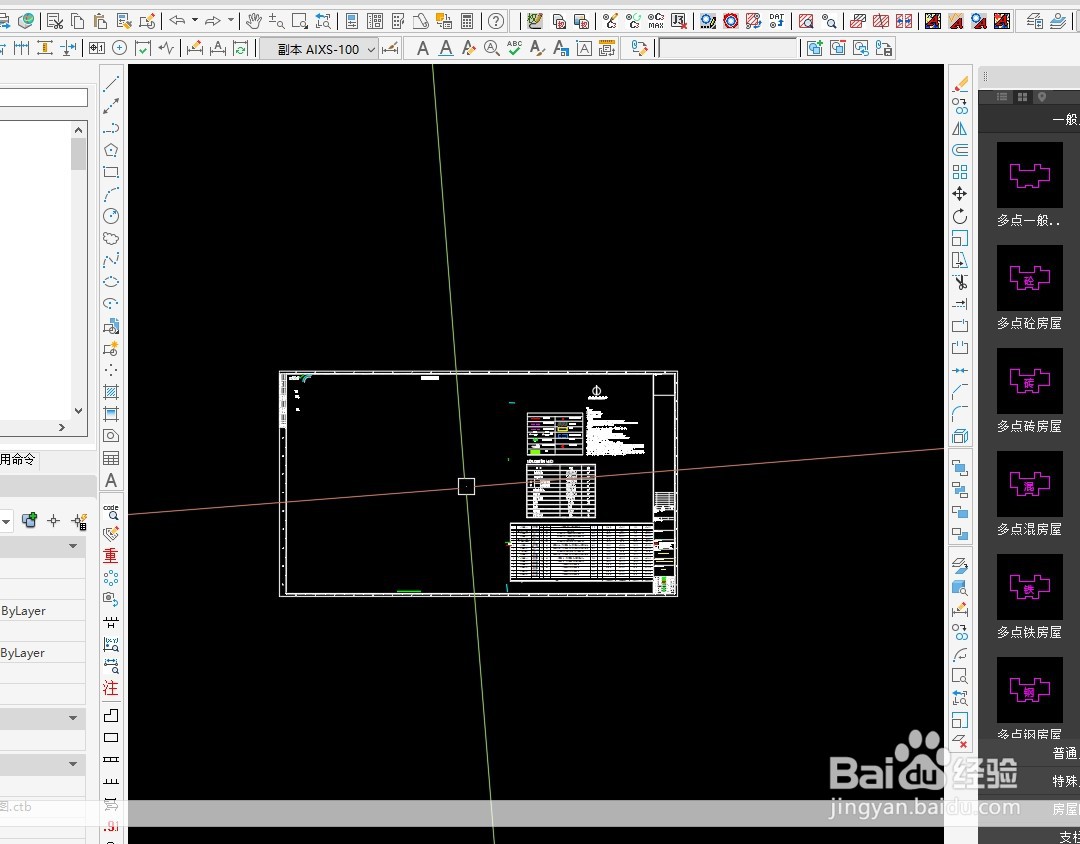Expand the first collapsed section in the left panel
This screenshot has height=844, width=1080.
[73, 546]
